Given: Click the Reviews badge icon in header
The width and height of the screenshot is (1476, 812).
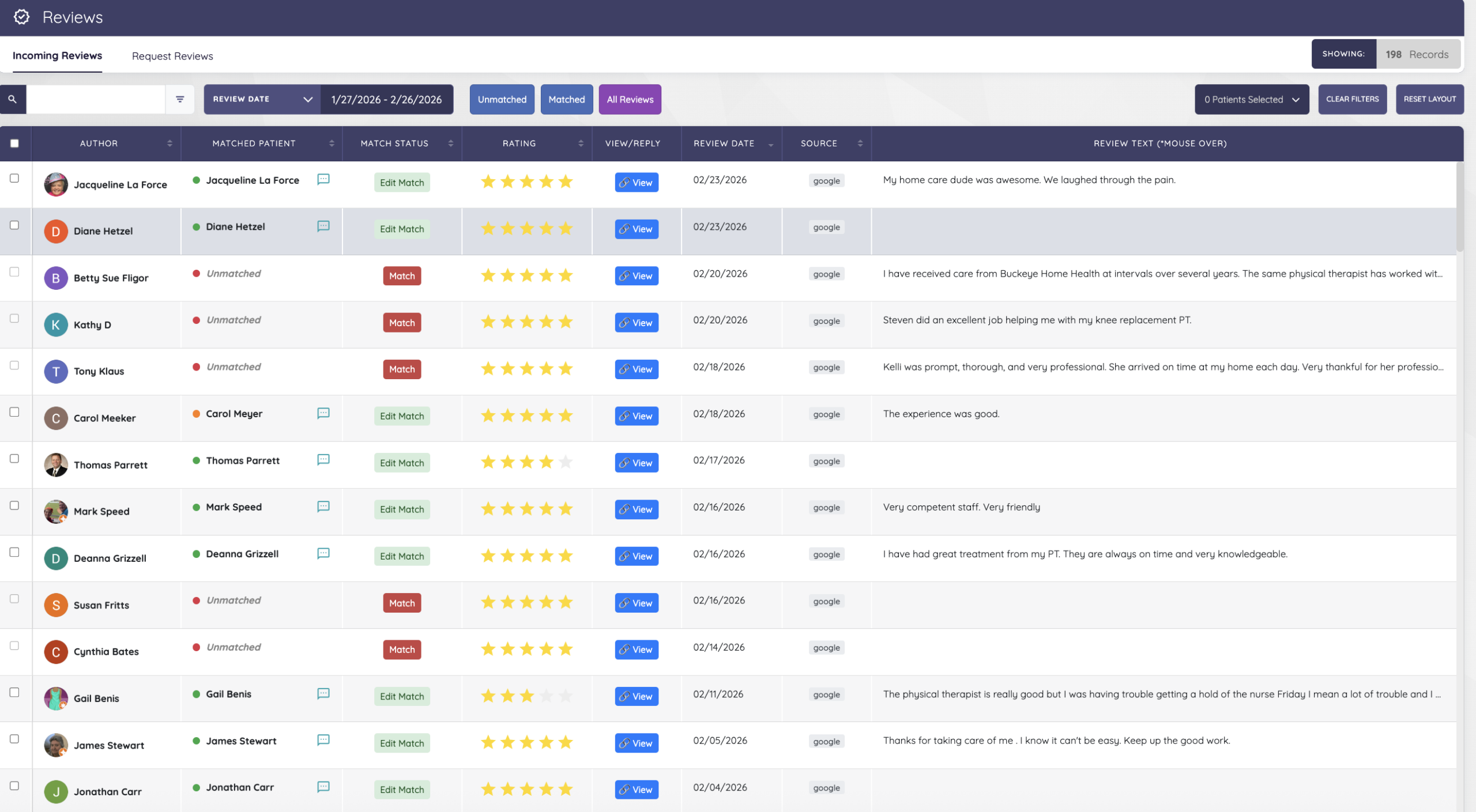Looking at the screenshot, I should [x=21, y=17].
